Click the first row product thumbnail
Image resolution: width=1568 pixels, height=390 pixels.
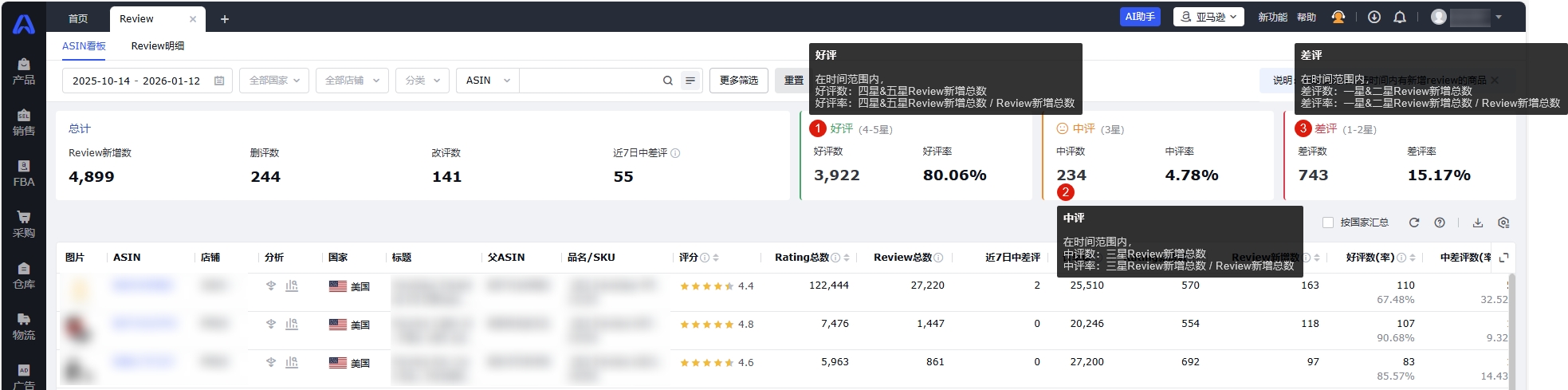(x=79, y=290)
